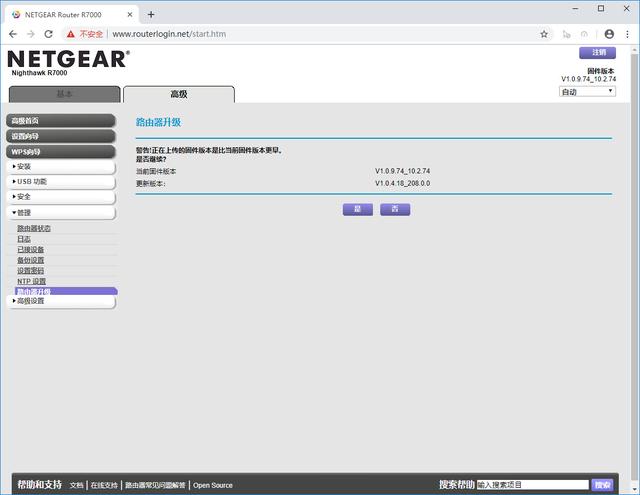The height and width of the screenshot is (495, 640).
Task: Click the 当前固件版本 label
Action: click(x=156, y=171)
